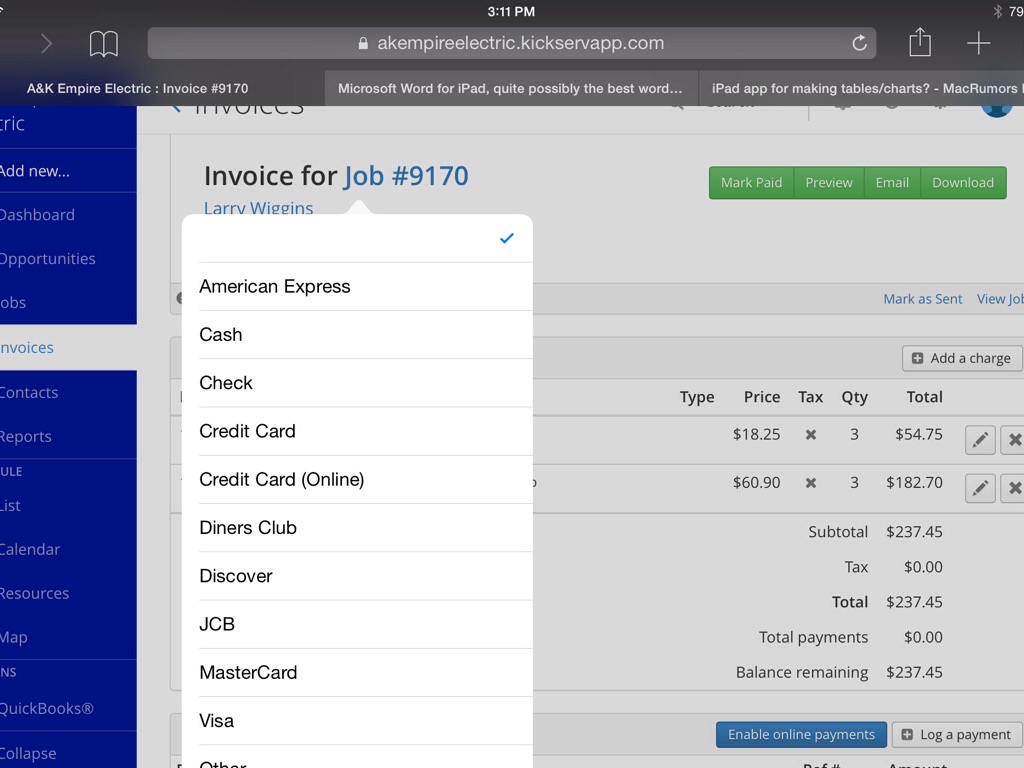Reload the page using the refresh icon

[x=858, y=43]
